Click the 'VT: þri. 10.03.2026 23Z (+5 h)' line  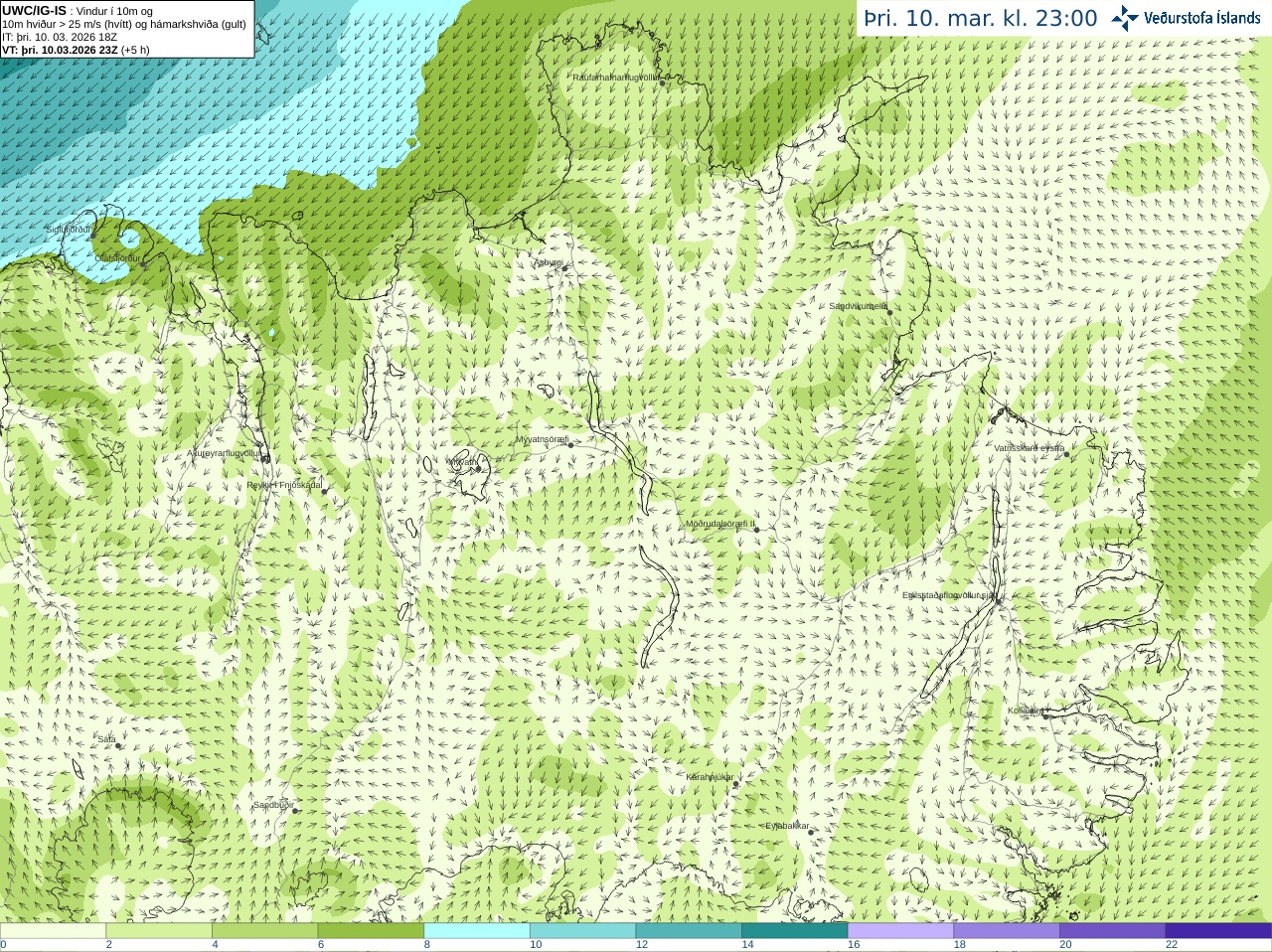click(x=76, y=50)
